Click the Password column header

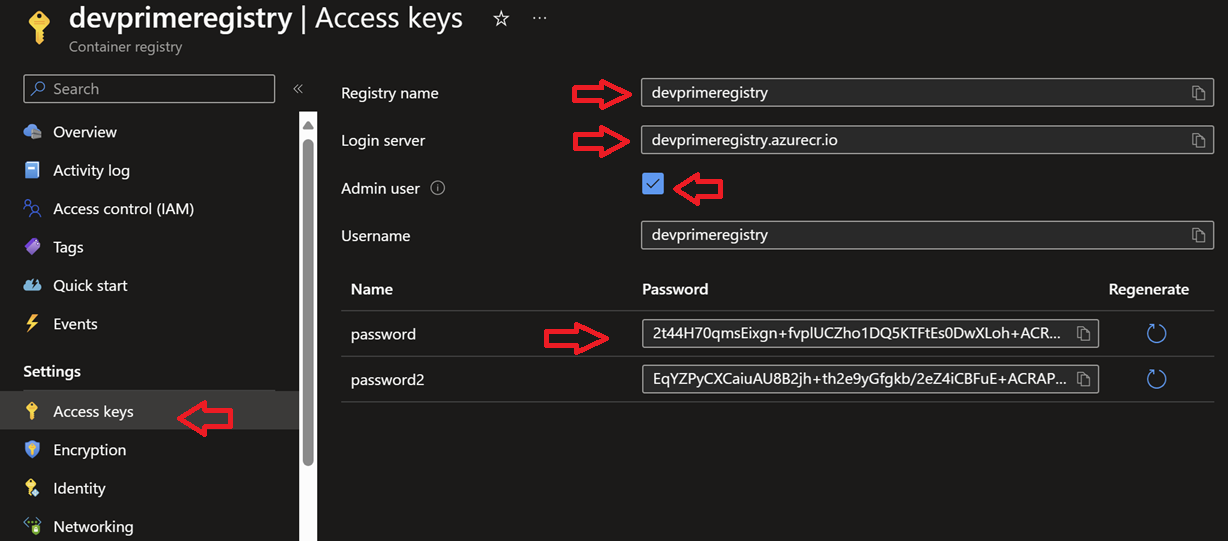click(675, 289)
